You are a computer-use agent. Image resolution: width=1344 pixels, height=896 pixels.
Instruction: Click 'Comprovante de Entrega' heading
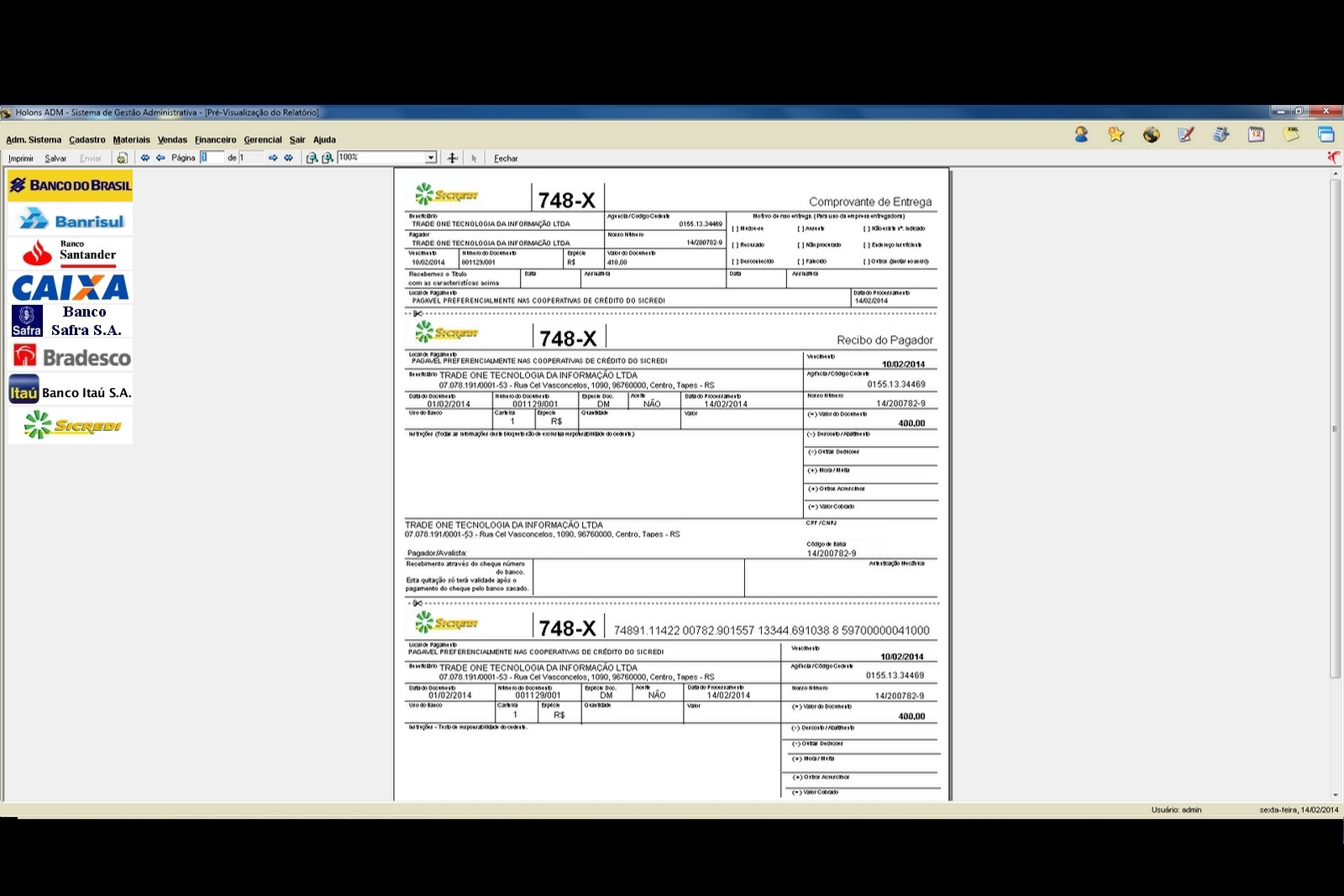870,202
